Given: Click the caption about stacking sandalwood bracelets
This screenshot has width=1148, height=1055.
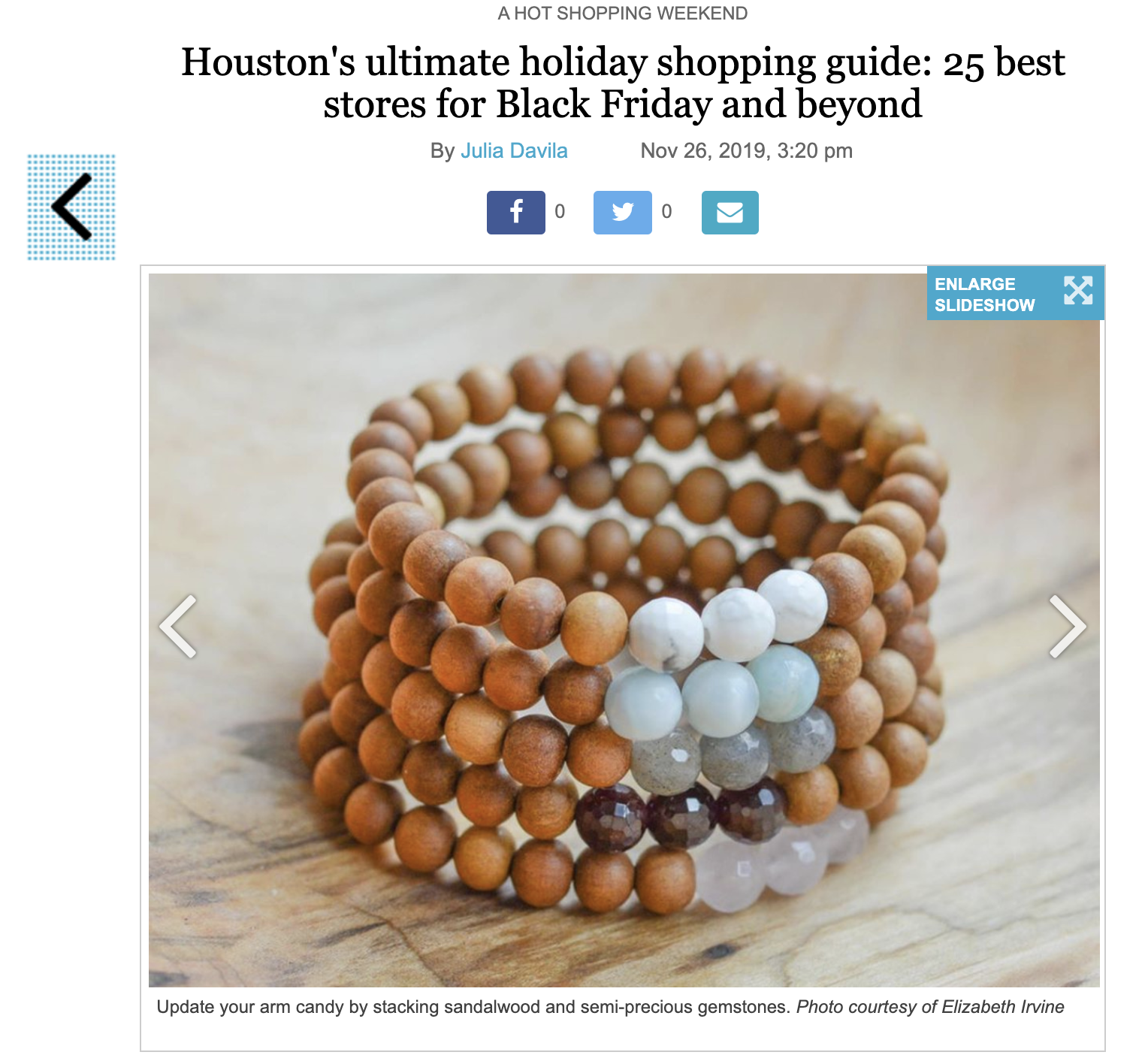Looking at the screenshot, I should (472, 1007).
